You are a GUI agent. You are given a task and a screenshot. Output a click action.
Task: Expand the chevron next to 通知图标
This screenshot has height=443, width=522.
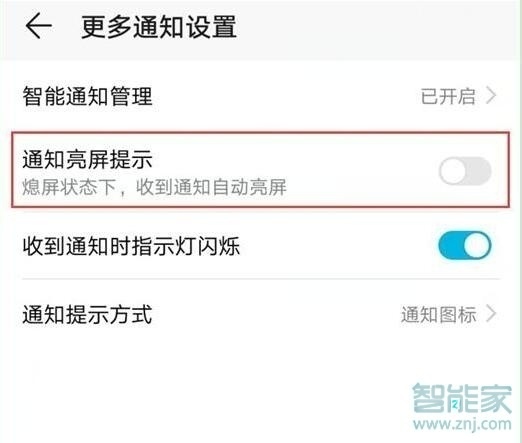coord(491,314)
